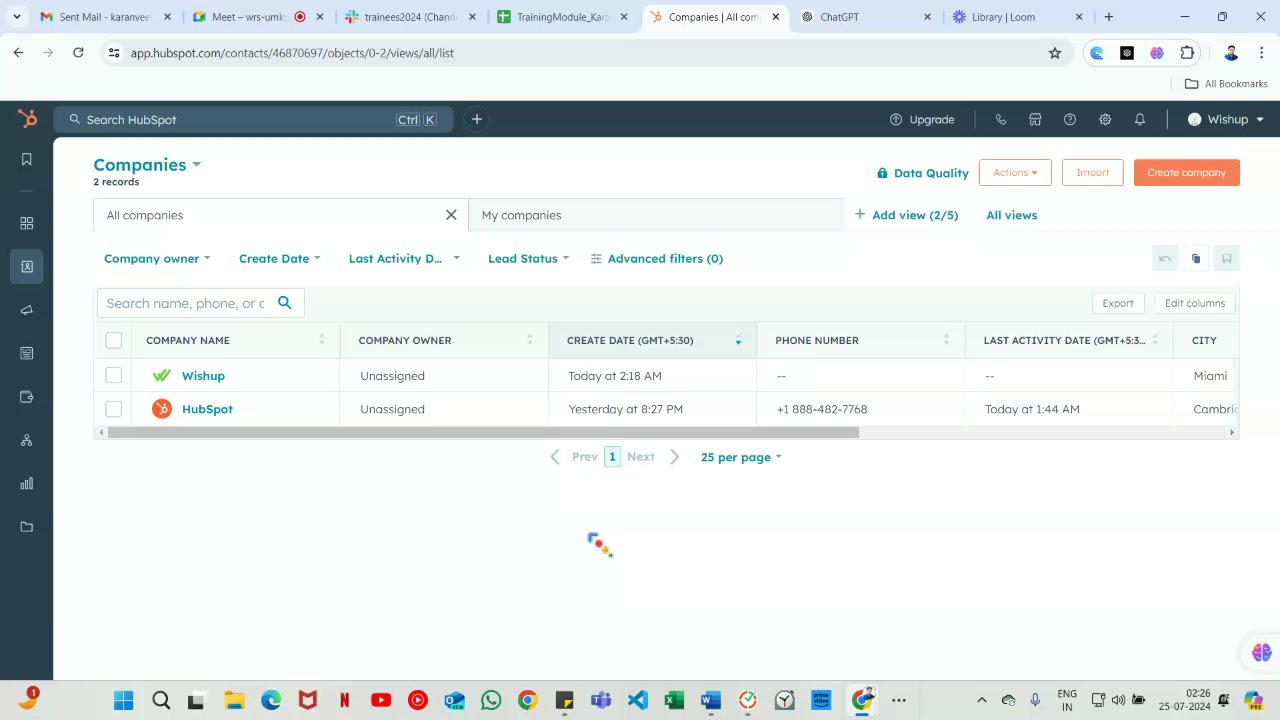Open the Content icon in sidebar
The width and height of the screenshot is (1280, 720).
(27, 353)
